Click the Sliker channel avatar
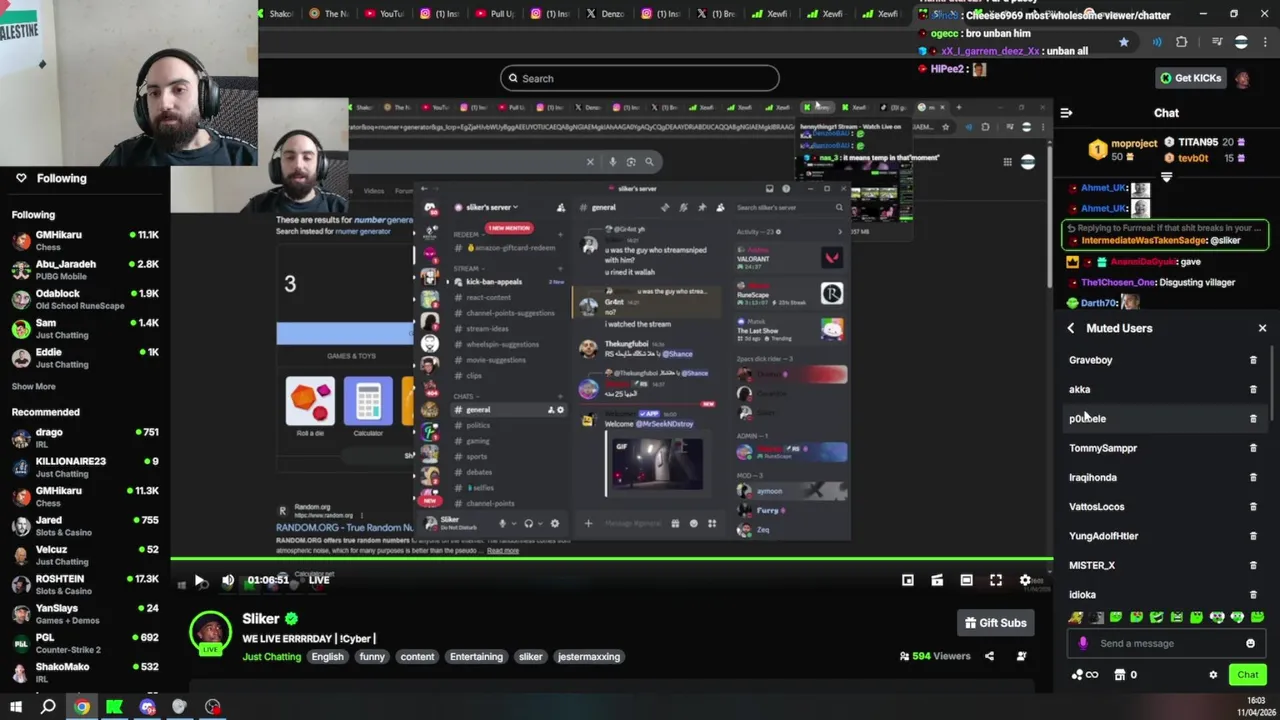 (210, 634)
